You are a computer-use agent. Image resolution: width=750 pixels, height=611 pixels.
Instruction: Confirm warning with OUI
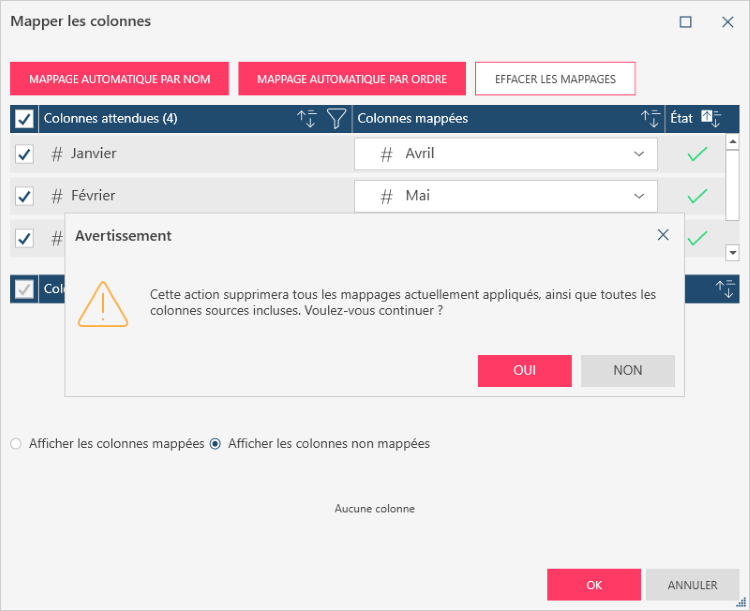coord(524,370)
